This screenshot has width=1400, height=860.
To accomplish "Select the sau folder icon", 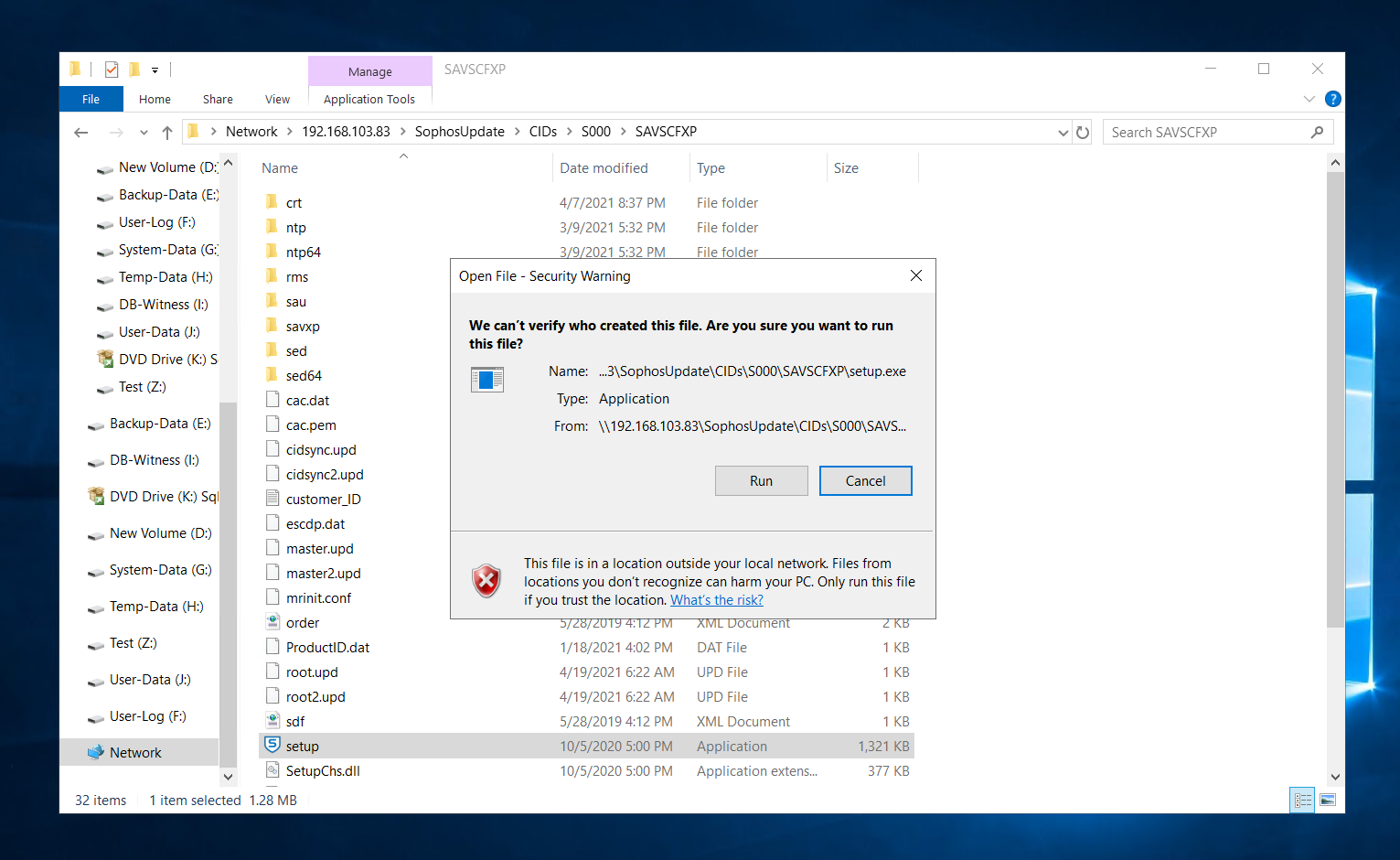I will pyautogui.click(x=272, y=301).
